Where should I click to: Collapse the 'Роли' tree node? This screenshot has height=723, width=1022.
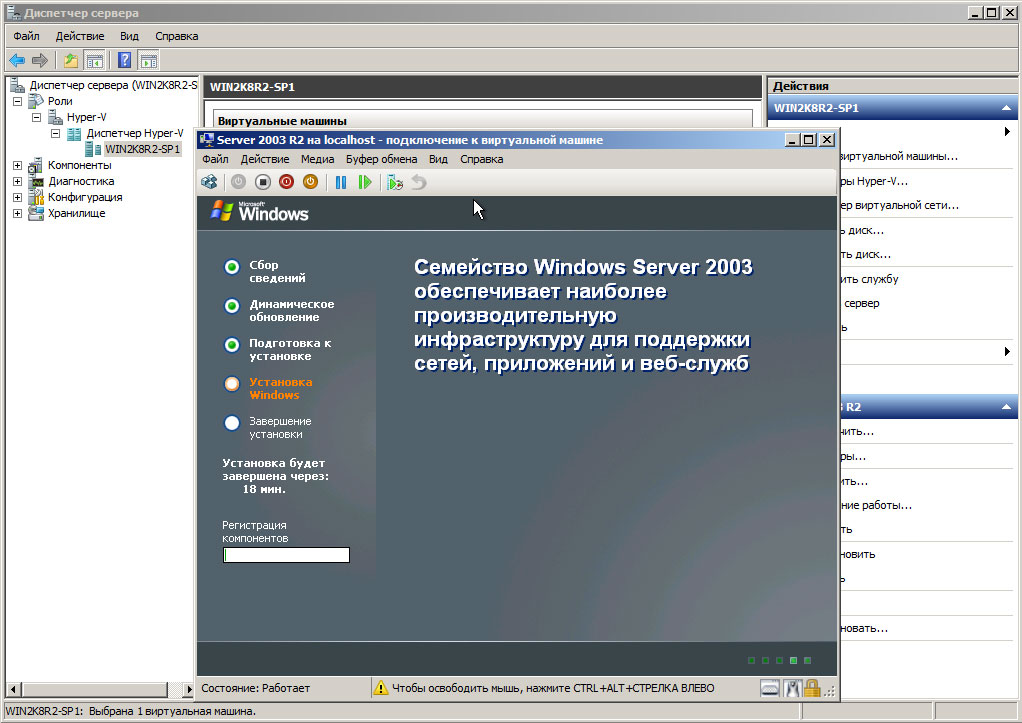18,101
